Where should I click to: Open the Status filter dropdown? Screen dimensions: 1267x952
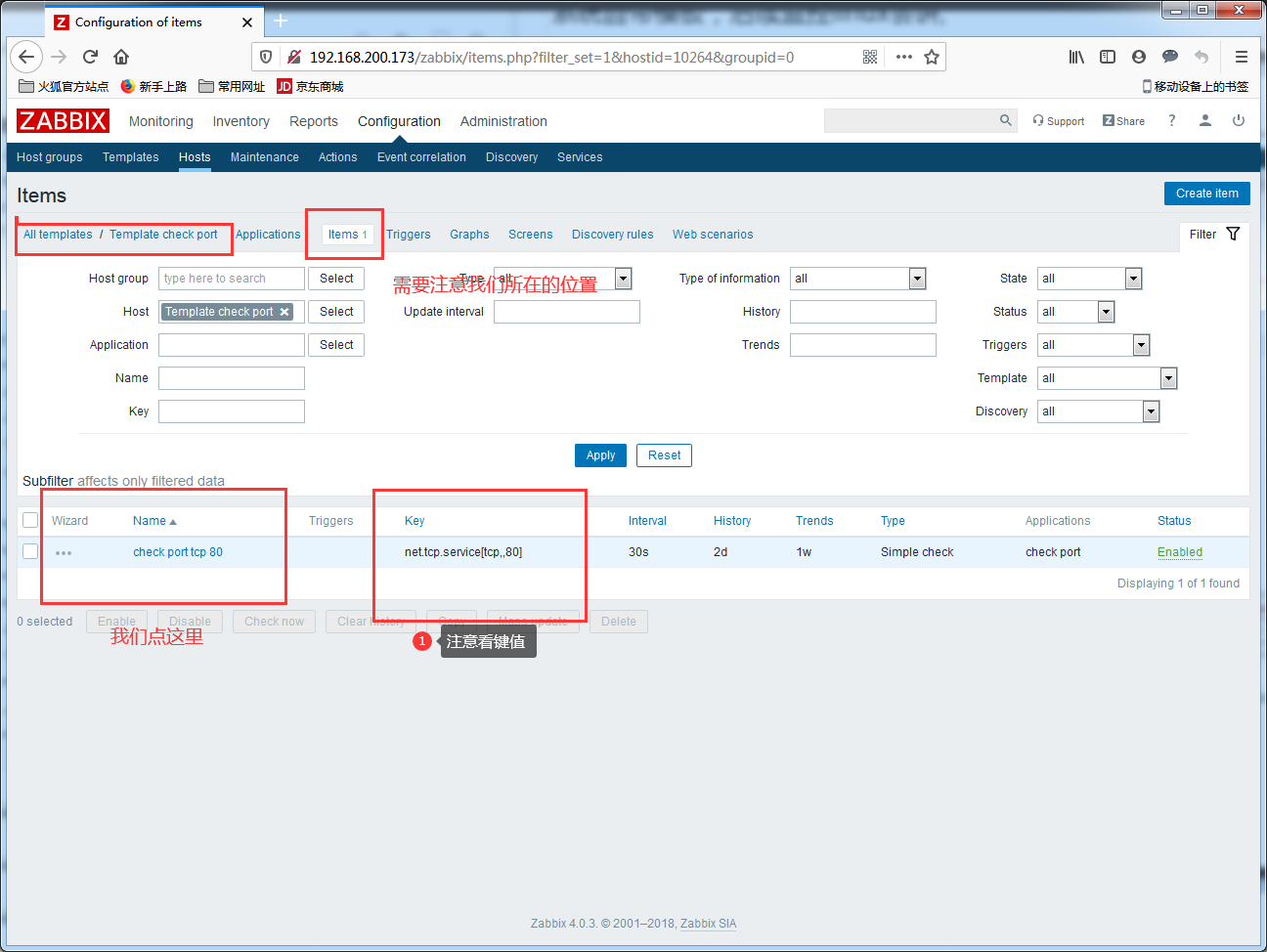[1075, 312]
